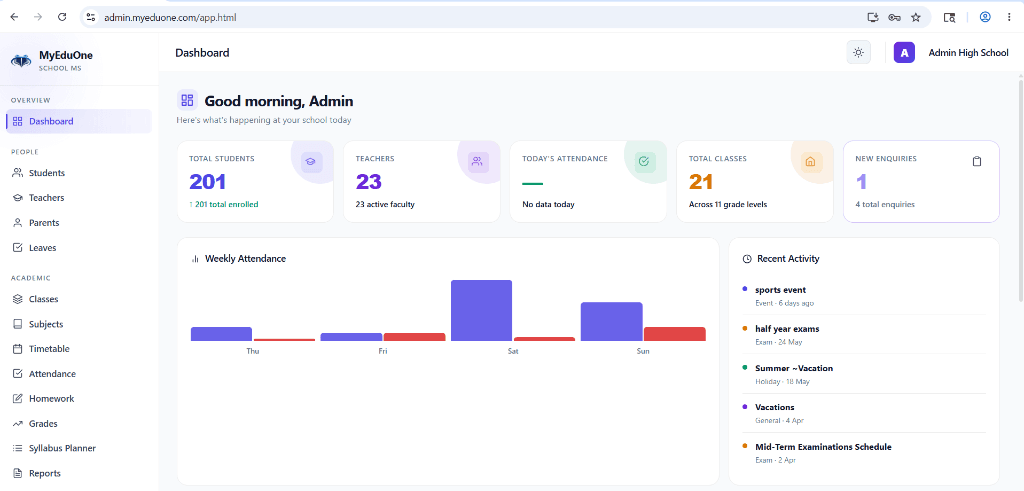Click the graduation cap icon on Total Students card
Screen dimensions: 1024x491
tap(310, 161)
